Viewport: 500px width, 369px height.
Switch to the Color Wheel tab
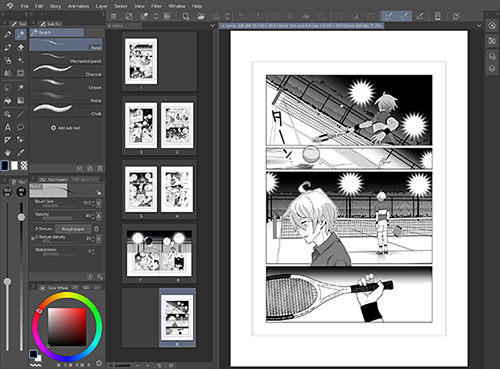(x=54, y=287)
